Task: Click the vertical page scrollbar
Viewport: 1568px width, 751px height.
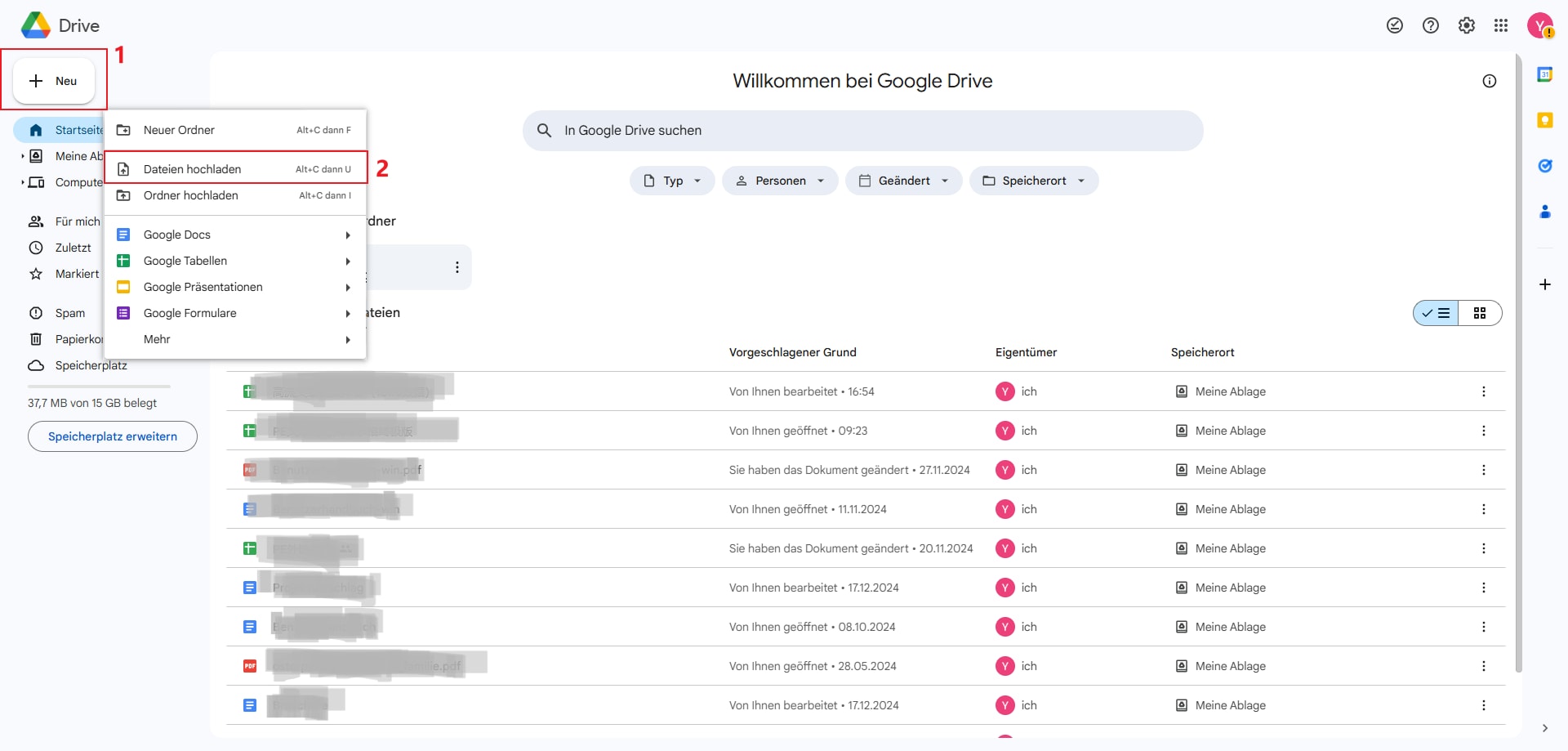Action: click(x=1518, y=364)
